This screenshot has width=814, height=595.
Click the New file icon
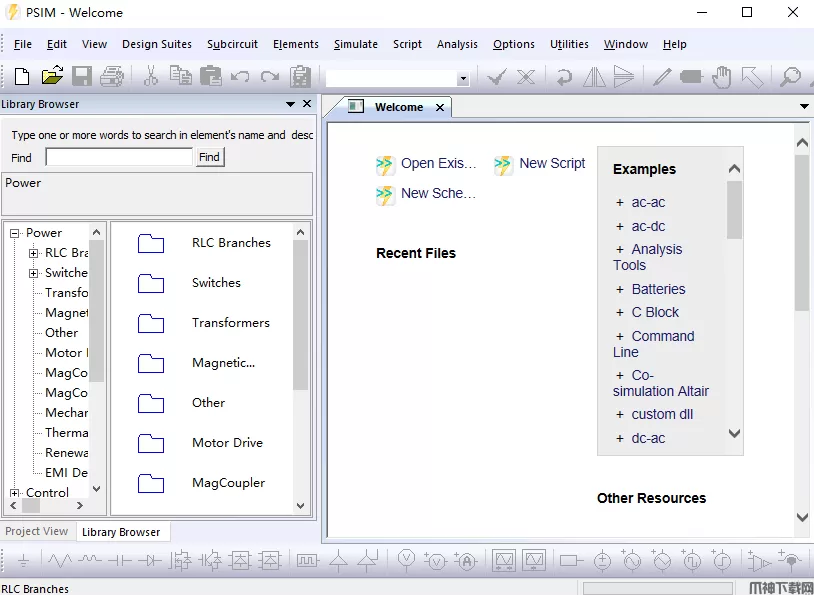23,76
